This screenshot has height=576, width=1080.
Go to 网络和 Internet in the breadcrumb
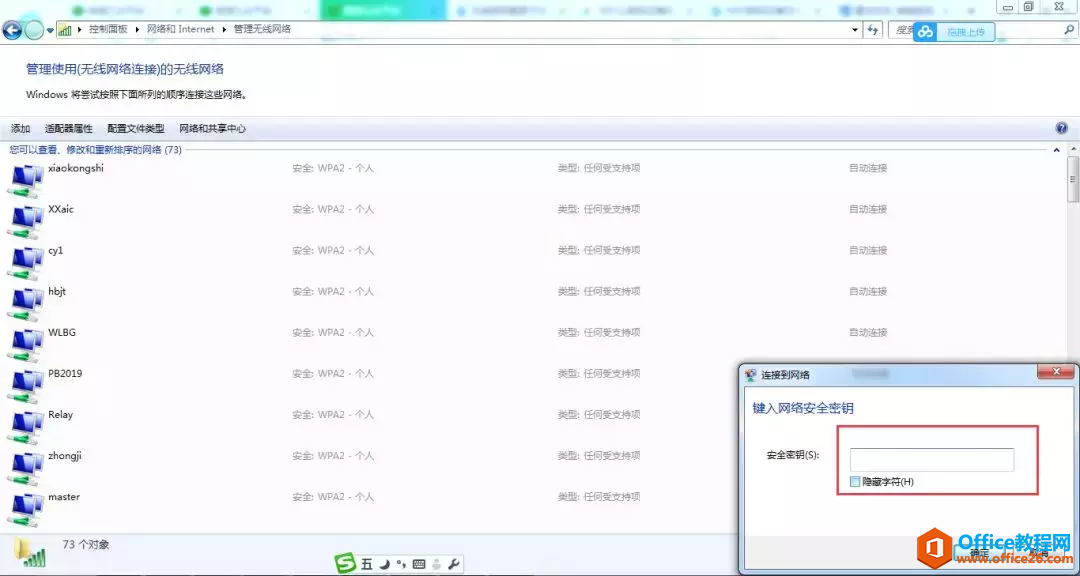click(x=180, y=30)
